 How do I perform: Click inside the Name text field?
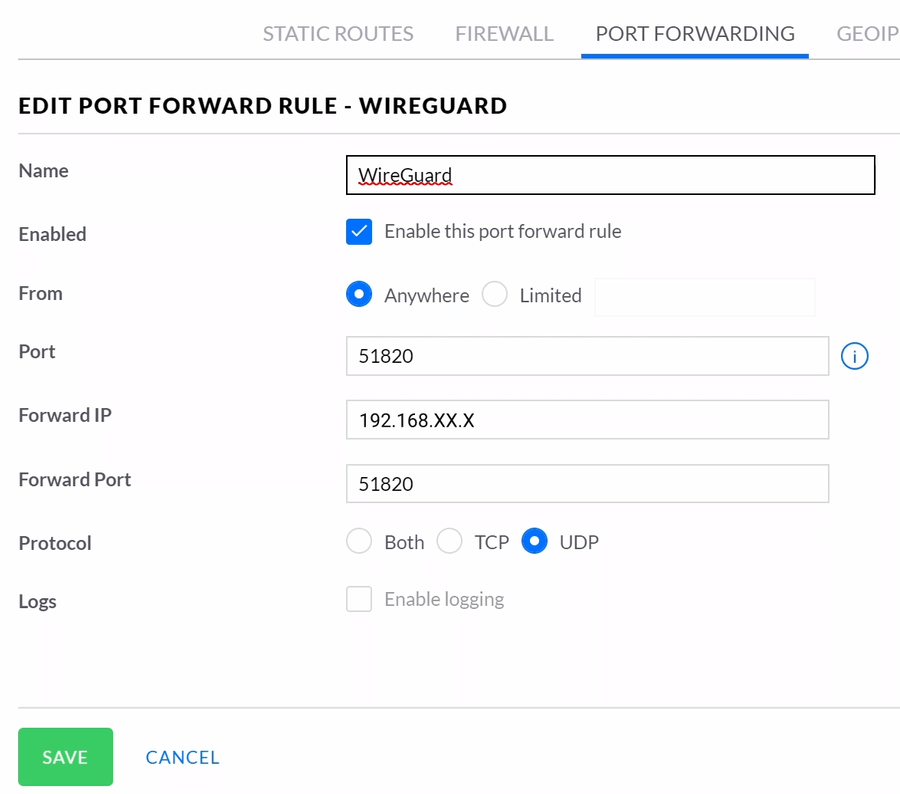pyautogui.click(x=610, y=174)
